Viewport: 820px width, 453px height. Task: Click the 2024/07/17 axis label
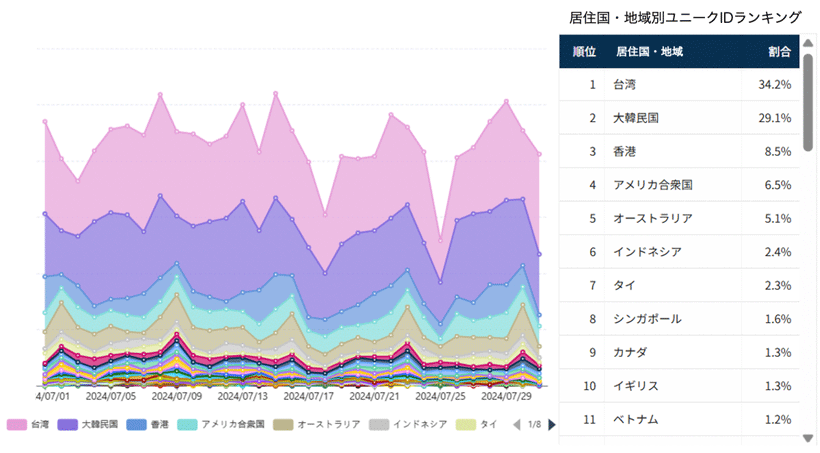click(x=309, y=397)
